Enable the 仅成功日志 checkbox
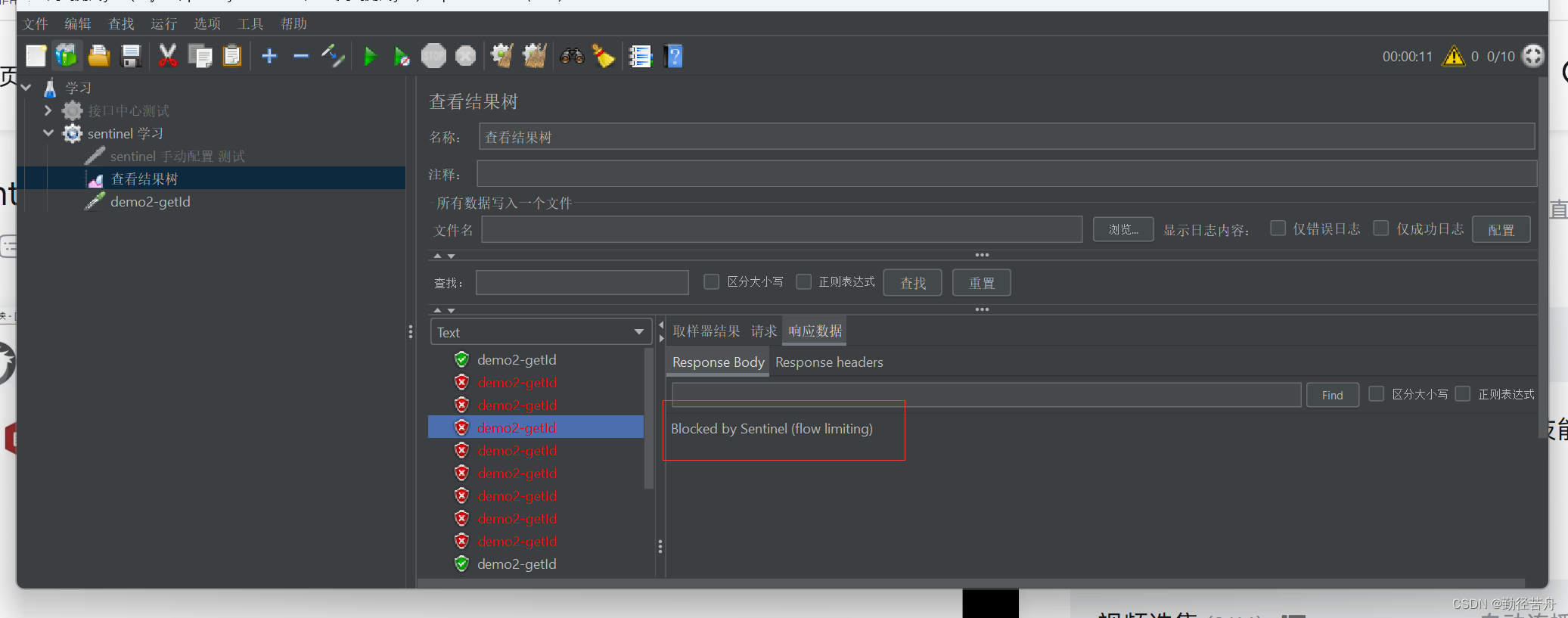 click(x=1381, y=228)
